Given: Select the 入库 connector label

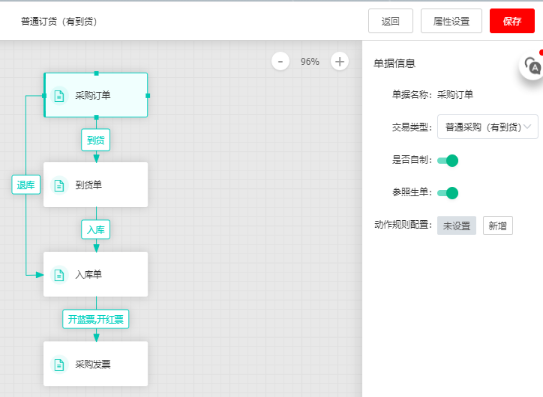Looking at the screenshot, I should [x=96, y=229].
